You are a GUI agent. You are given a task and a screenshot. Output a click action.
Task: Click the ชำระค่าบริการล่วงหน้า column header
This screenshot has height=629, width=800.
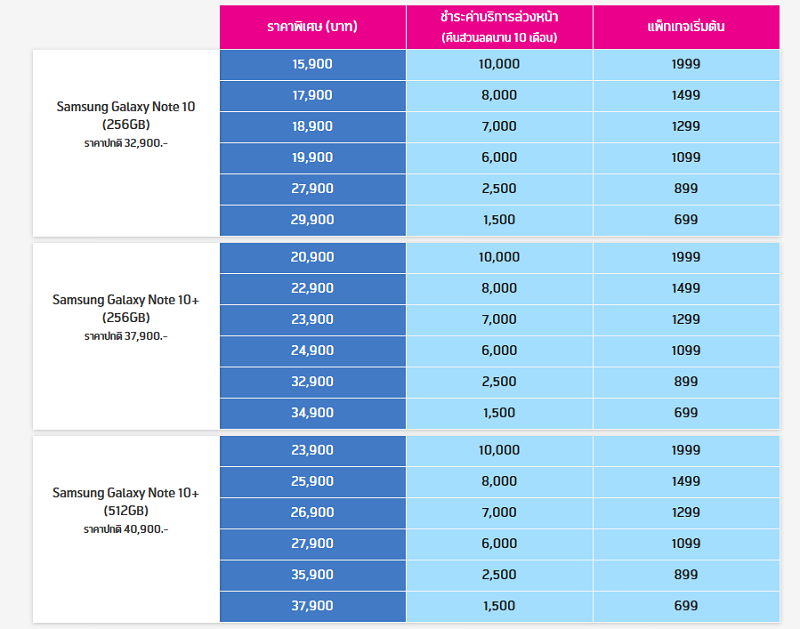pos(499,27)
